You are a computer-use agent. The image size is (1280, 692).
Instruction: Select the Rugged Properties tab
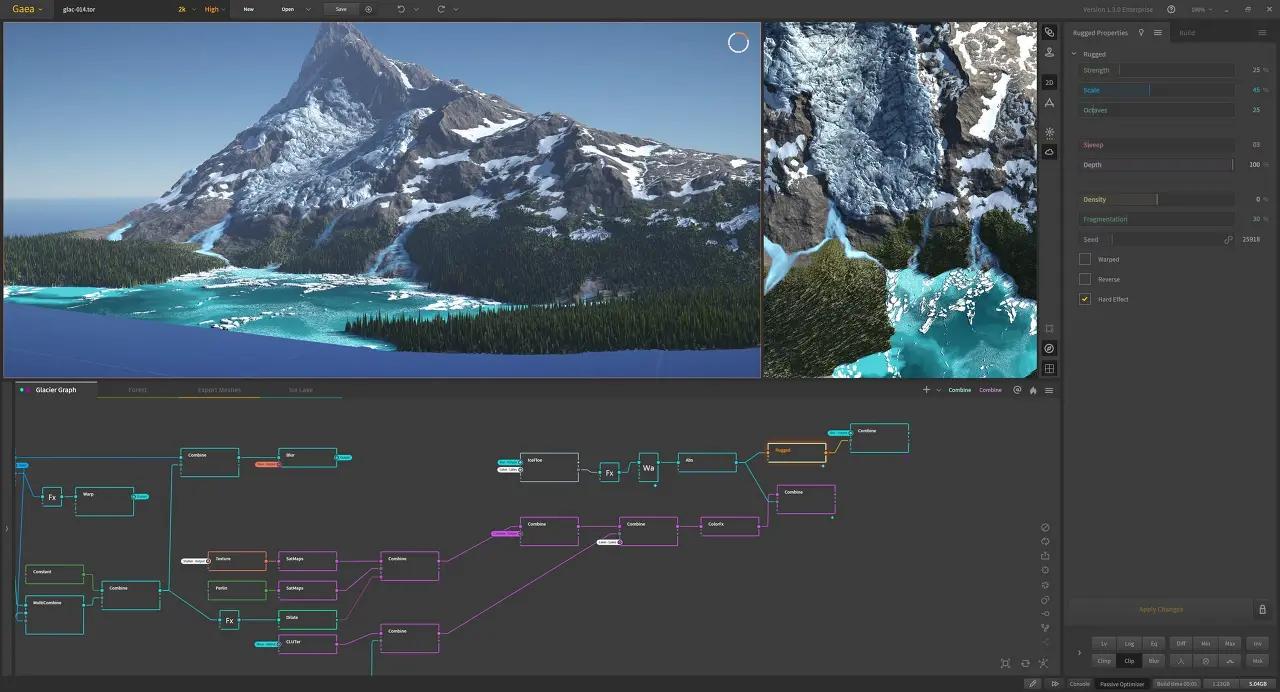click(1100, 33)
